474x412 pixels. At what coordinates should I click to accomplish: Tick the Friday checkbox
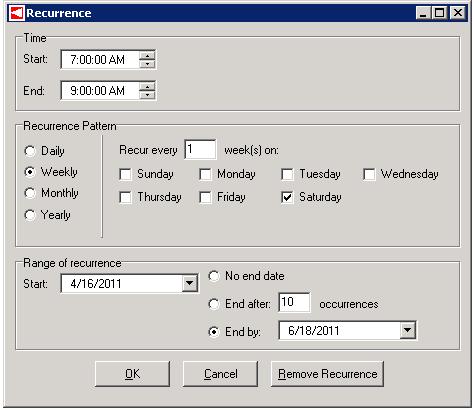[x=205, y=197]
